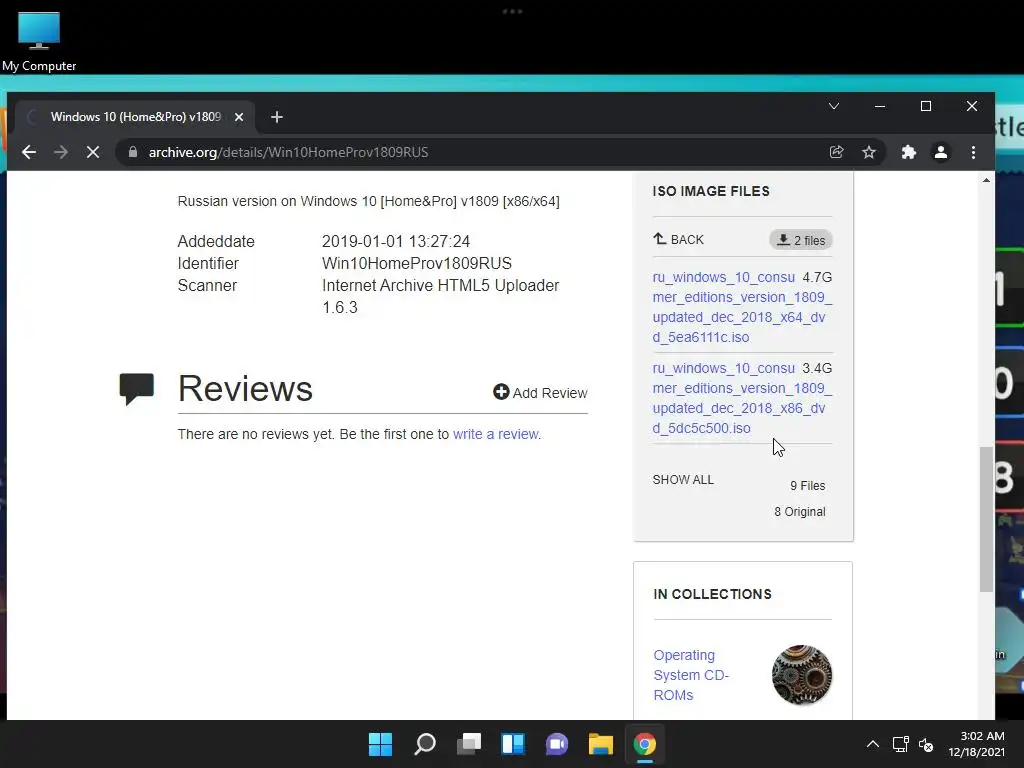Screen dimensions: 1024x768
Task: Click the Reviews heading
Action: [x=245, y=389]
